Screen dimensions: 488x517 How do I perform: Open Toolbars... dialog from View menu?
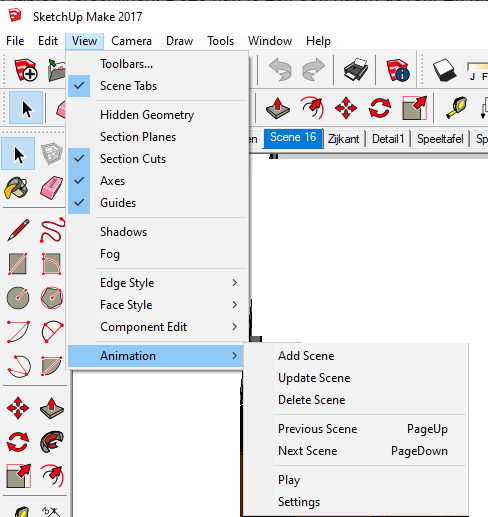tap(158, 64)
